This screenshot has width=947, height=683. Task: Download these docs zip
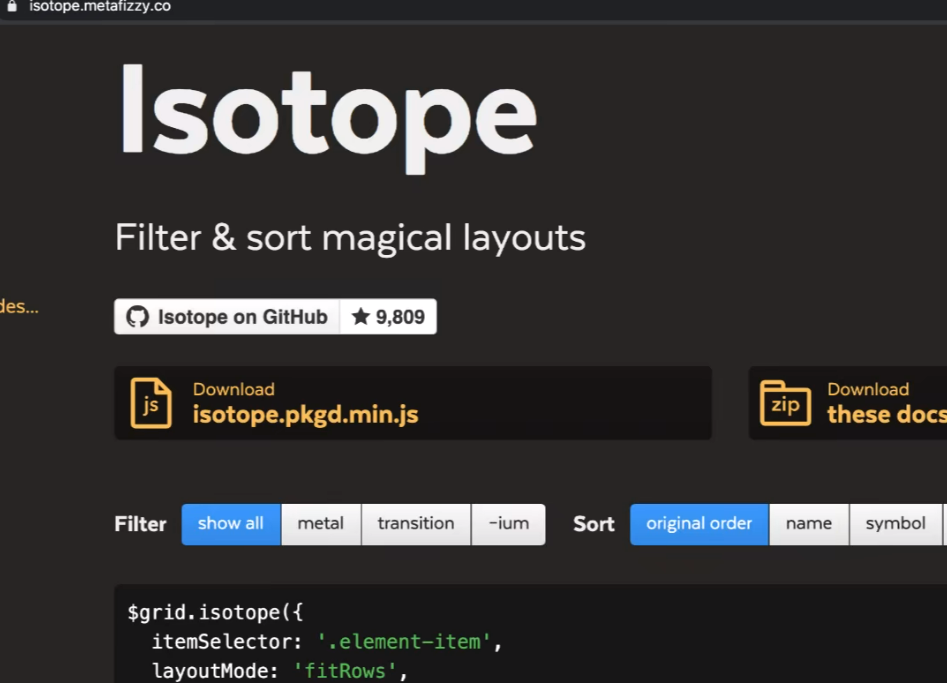848,403
